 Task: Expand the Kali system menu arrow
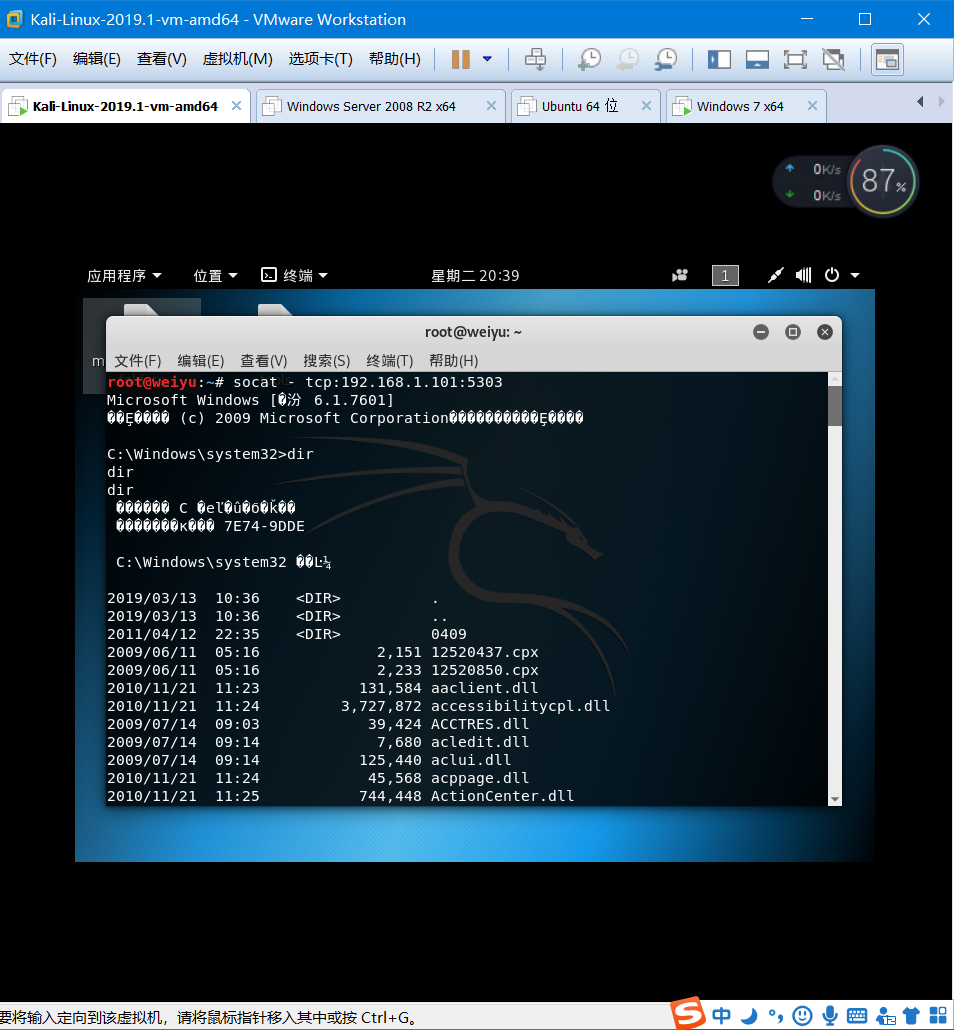click(855, 276)
